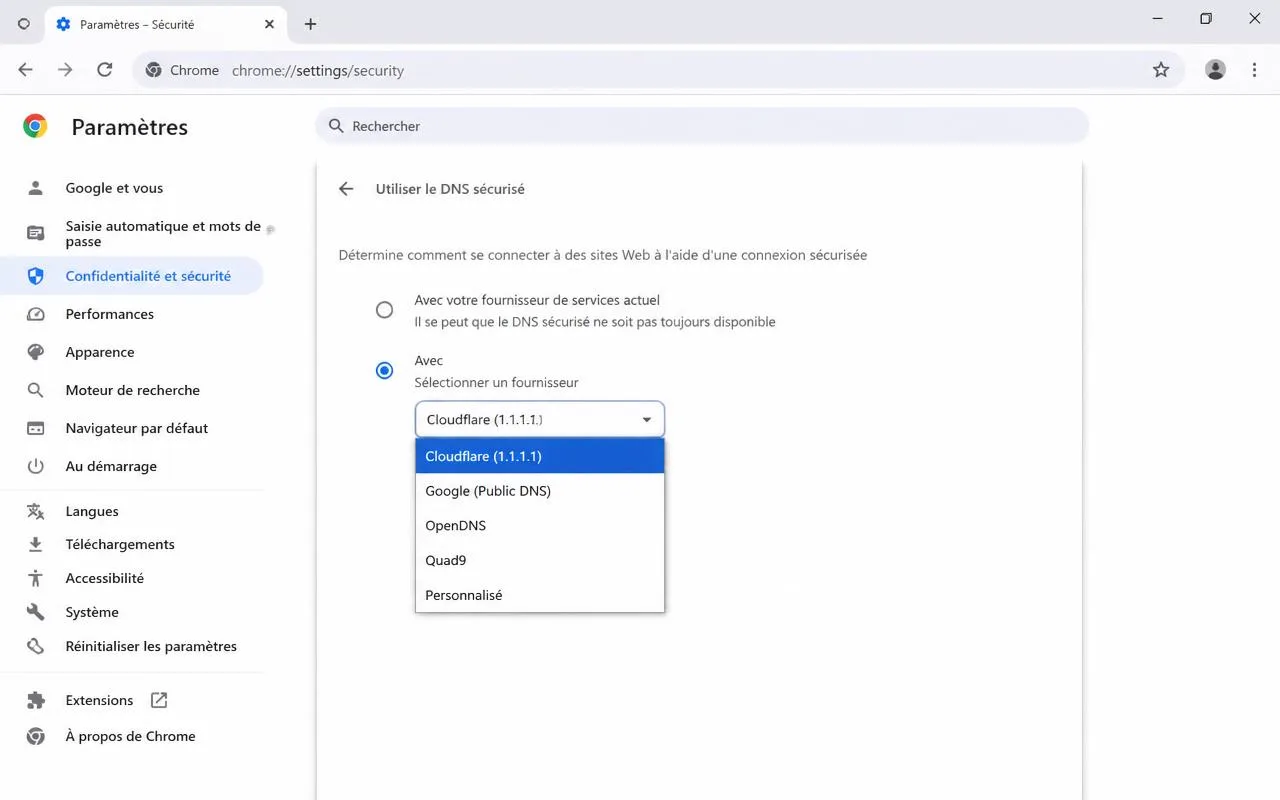Choose Google (Public DNS) in the list
Screen dimensions: 1280x800
point(540,491)
